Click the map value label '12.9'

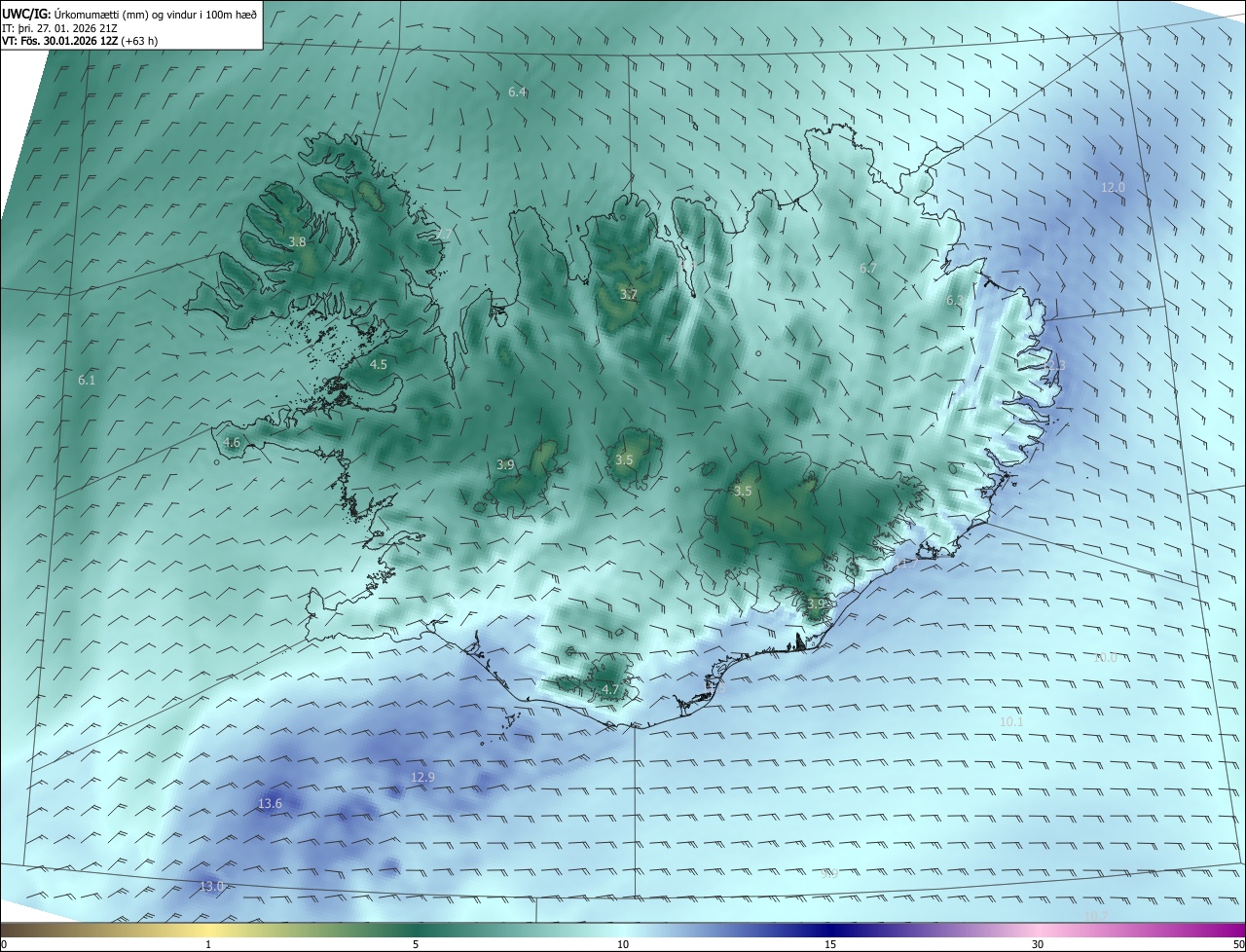tap(422, 777)
